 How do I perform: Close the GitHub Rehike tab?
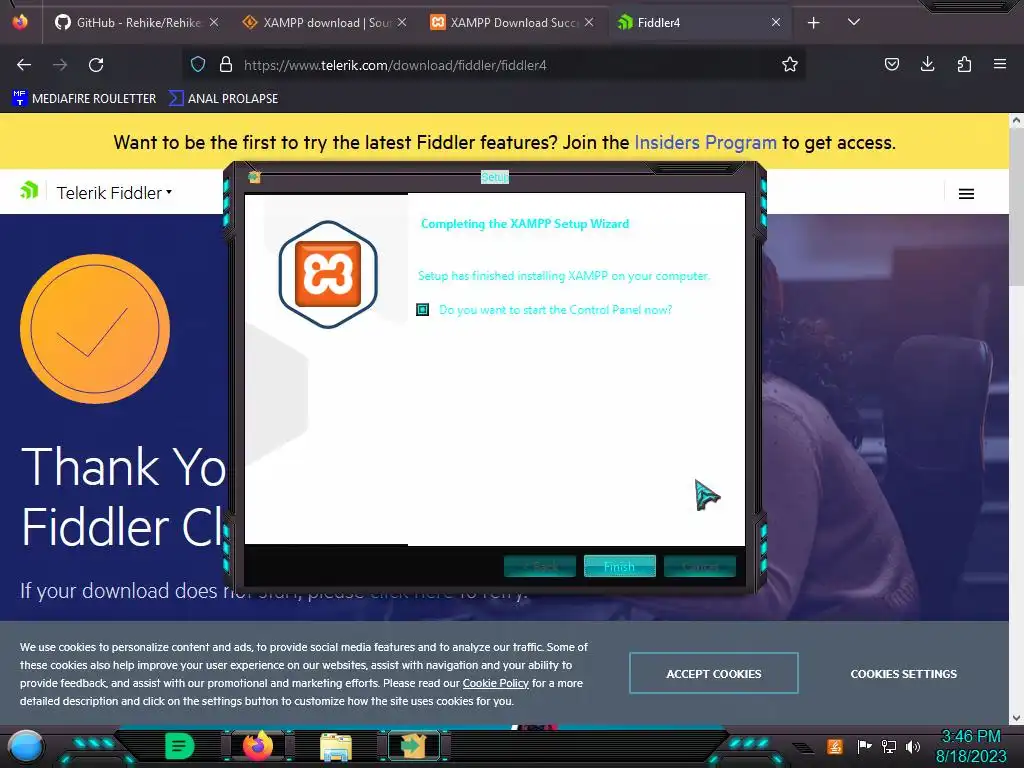[x=214, y=23]
